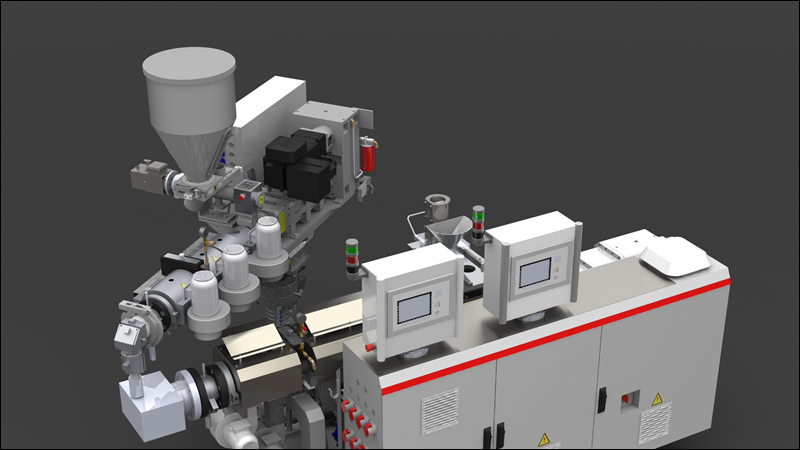This screenshot has width=800, height=450.
Task: Select the black door handle on right cabinet door
Action: pos(603,400)
